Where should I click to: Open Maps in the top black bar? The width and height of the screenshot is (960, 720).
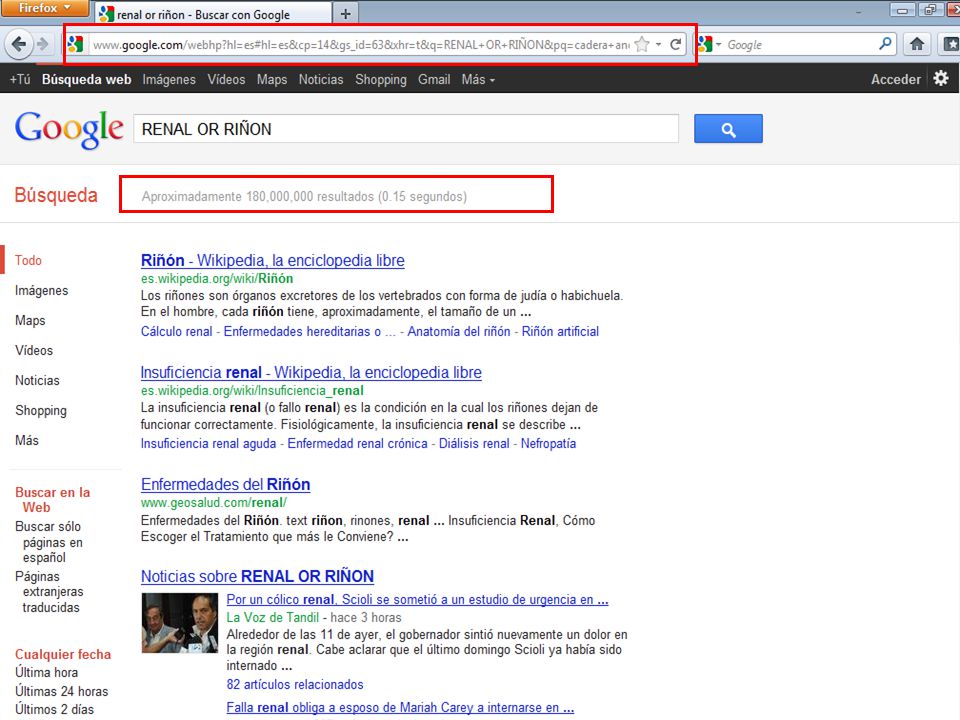click(x=272, y=80)
